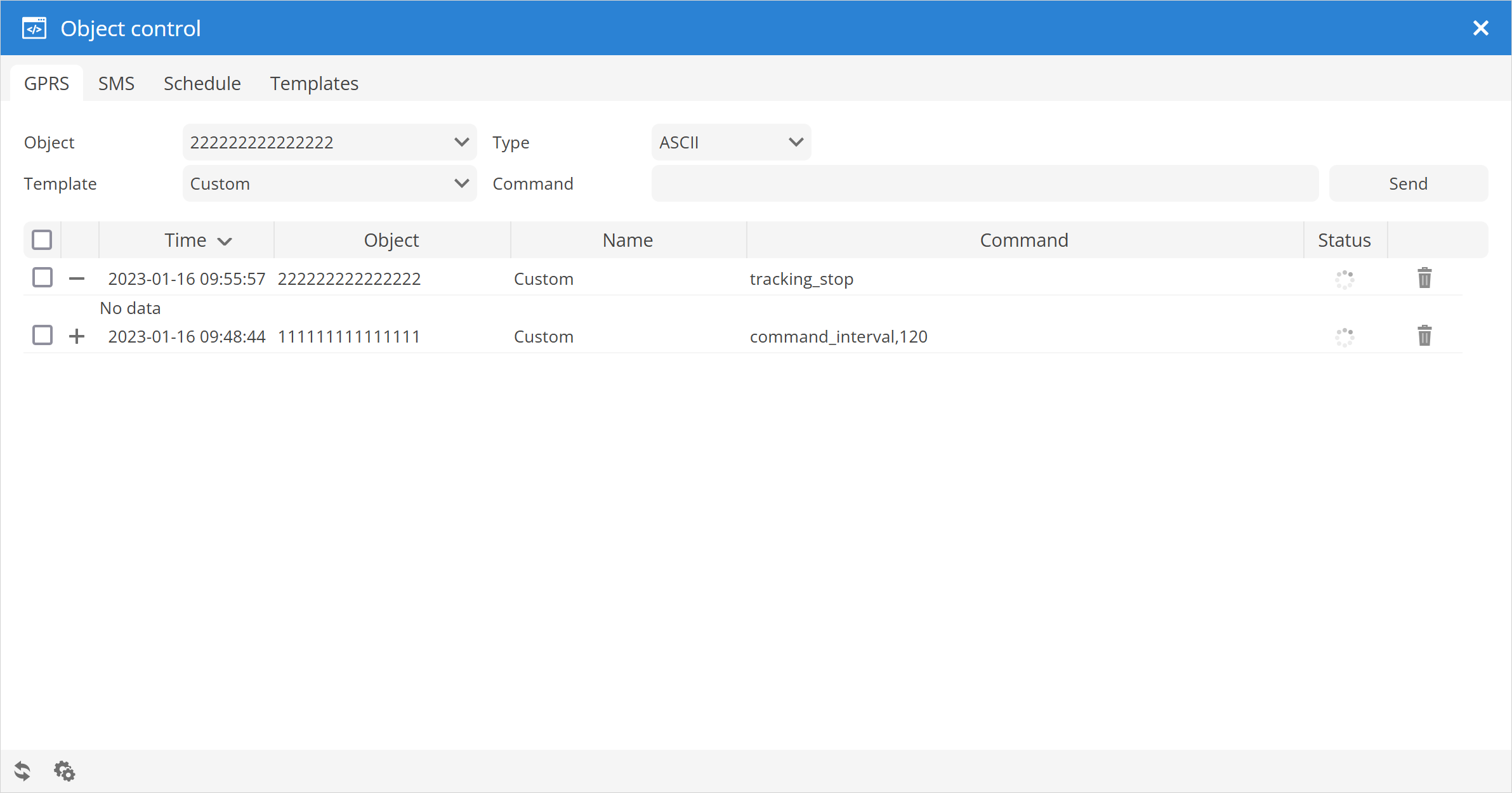Delete the tracking_stop command row
The width and height of the screenshot is (1512, 793).
click(x=1424, y=278)
